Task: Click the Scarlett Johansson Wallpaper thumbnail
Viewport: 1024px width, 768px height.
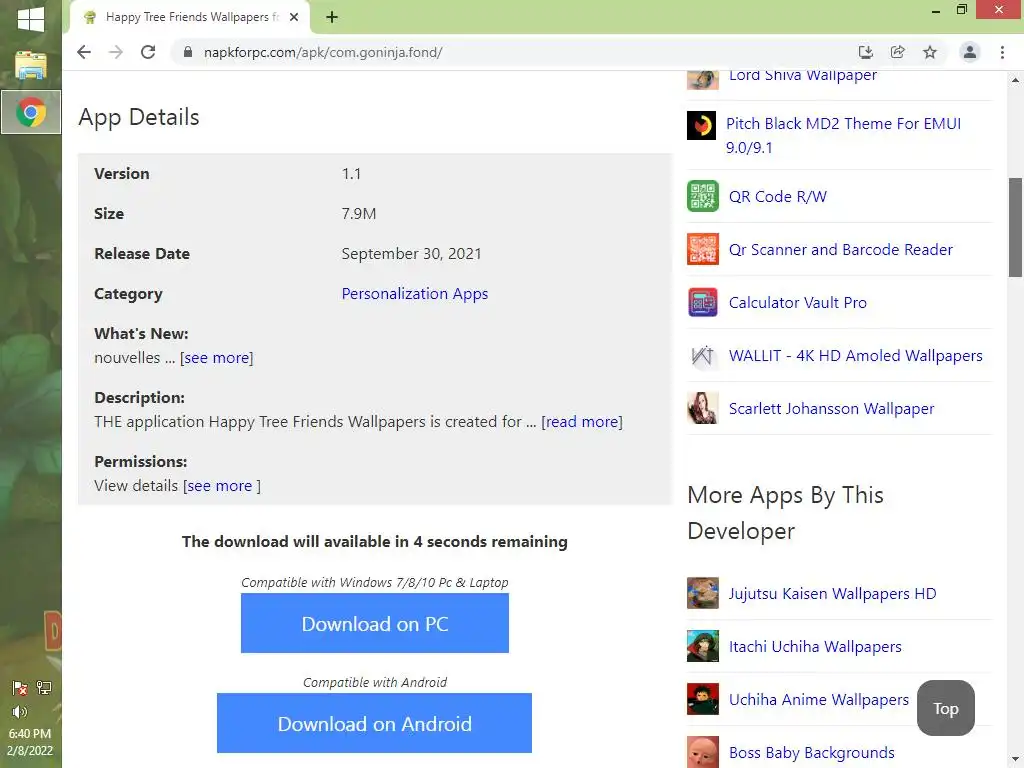Action: (x=703, y=408)
